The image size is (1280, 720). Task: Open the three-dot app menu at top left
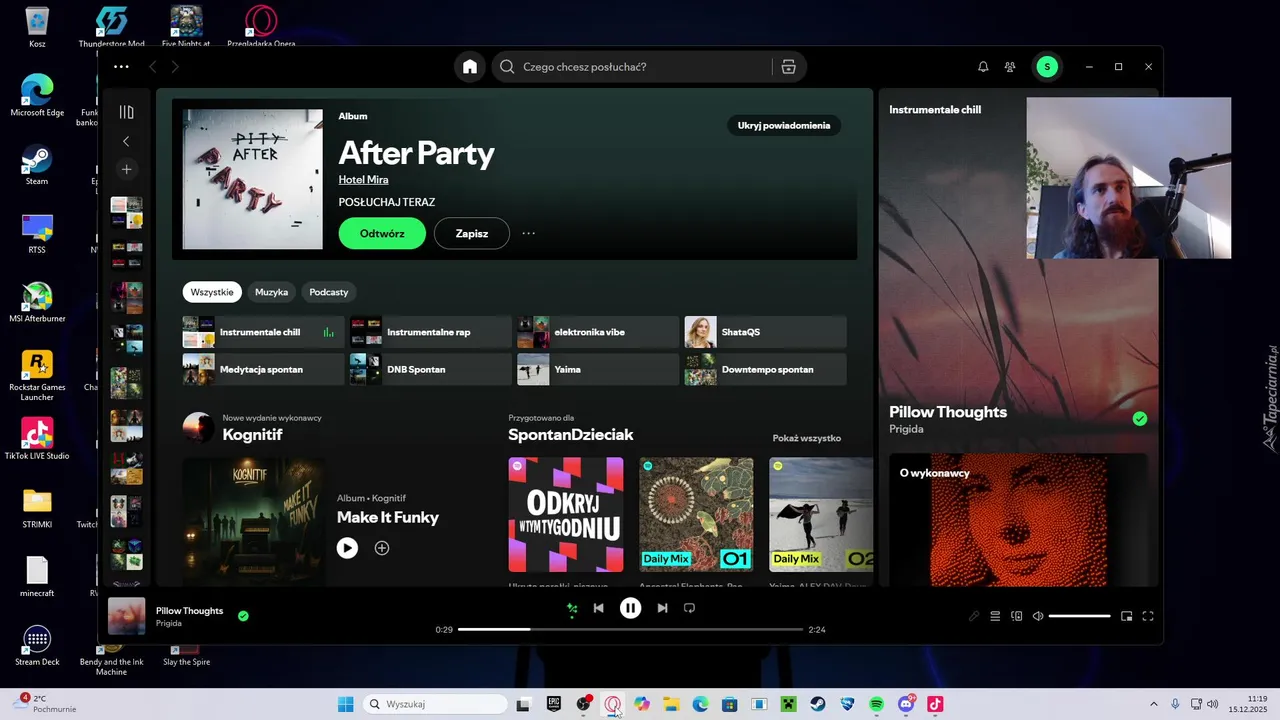(121, 67)
